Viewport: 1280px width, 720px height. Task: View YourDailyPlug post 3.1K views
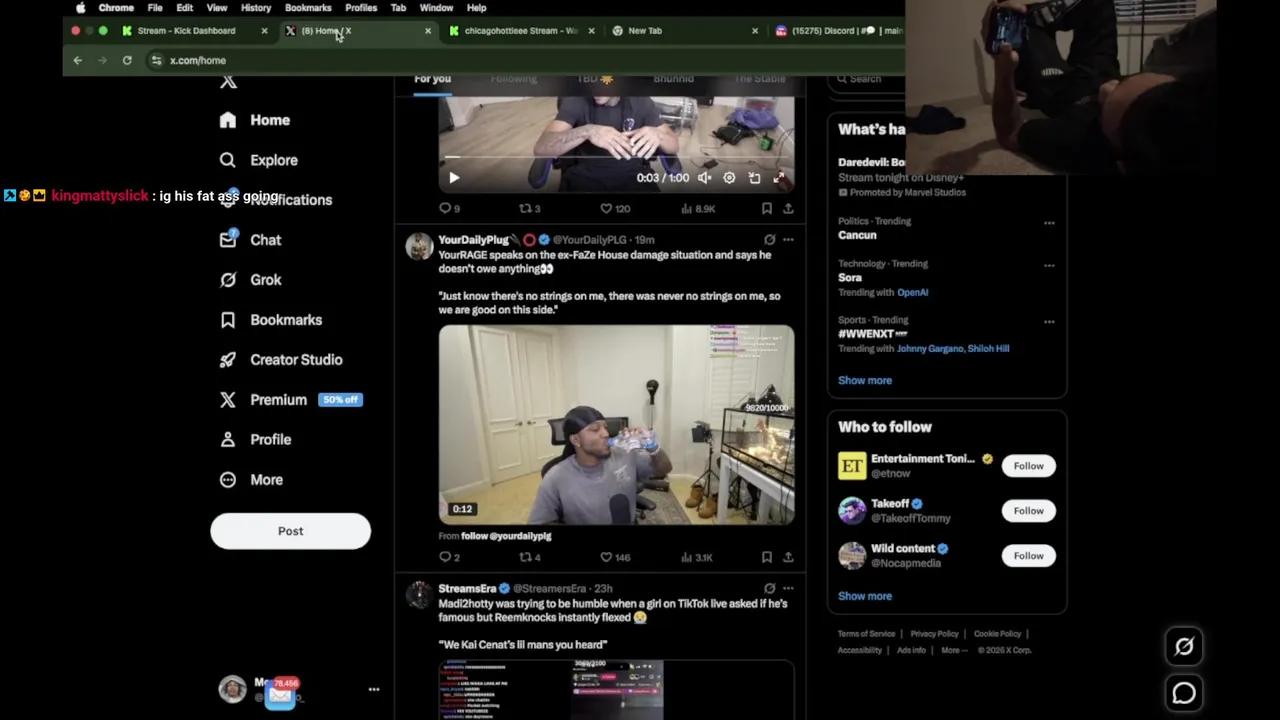(x=698, y=557)
